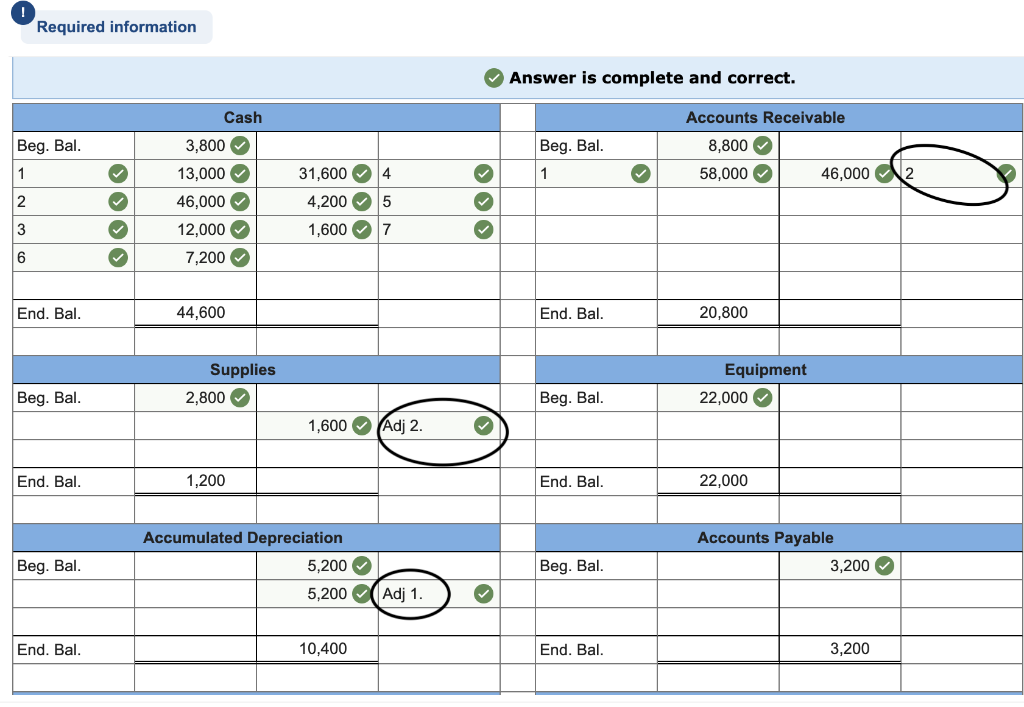Click the check mark in Adj 1. cell
The width and height of the screenshot is (1024, 707).
click(483, 593)
